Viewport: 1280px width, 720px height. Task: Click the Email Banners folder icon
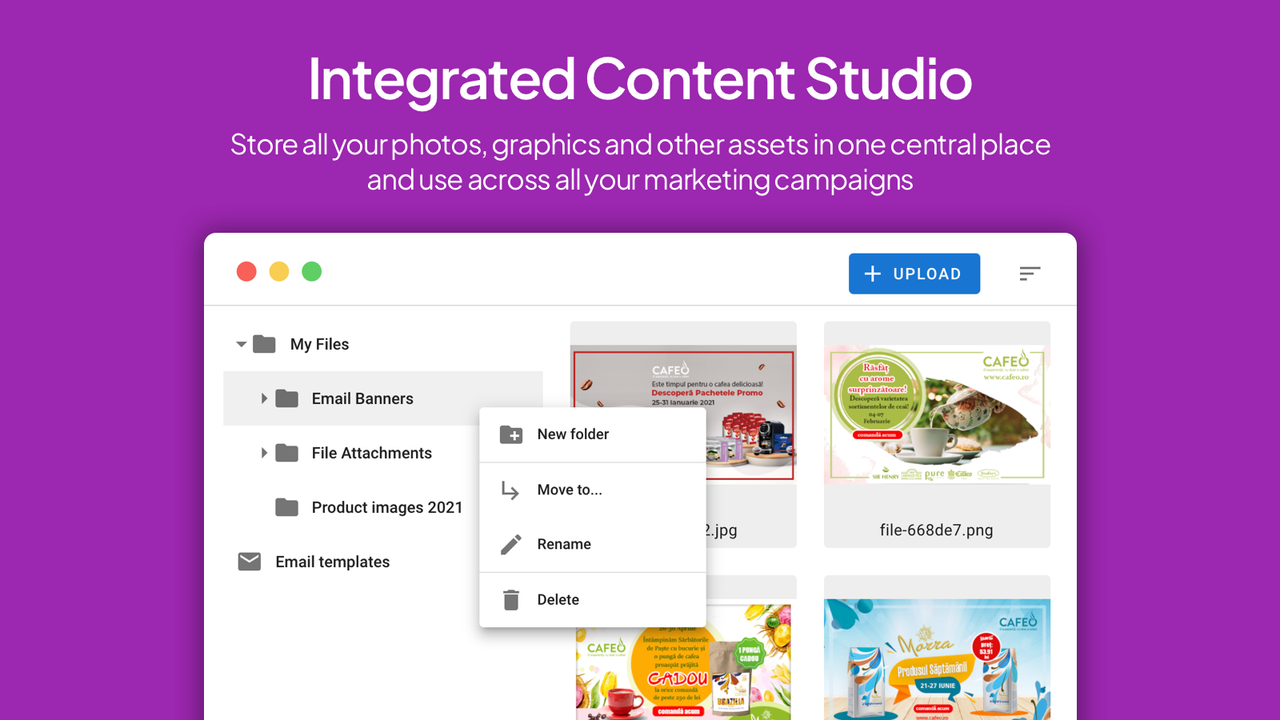286,398
